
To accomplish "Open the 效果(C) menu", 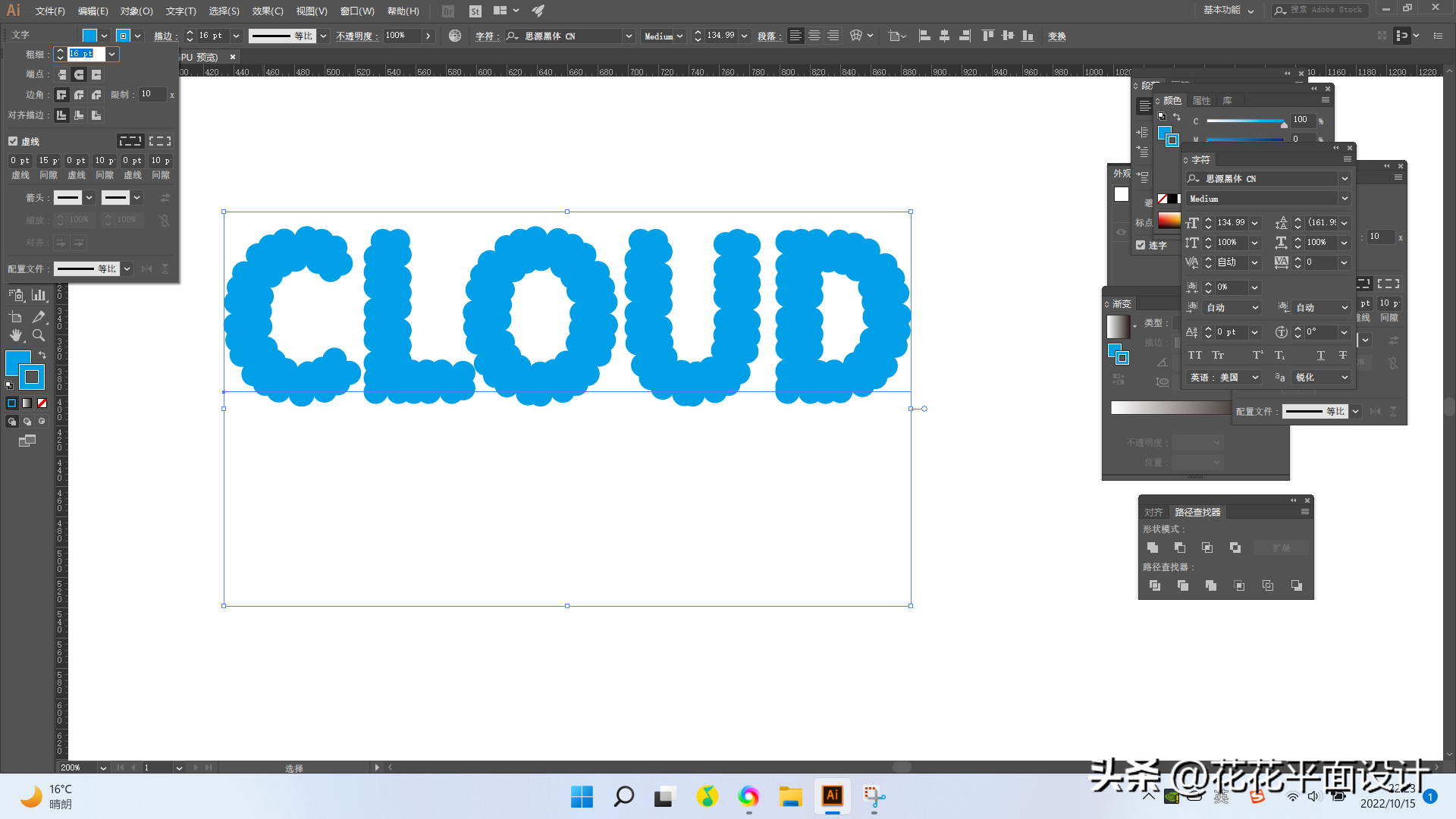I will tap(267, 11).
